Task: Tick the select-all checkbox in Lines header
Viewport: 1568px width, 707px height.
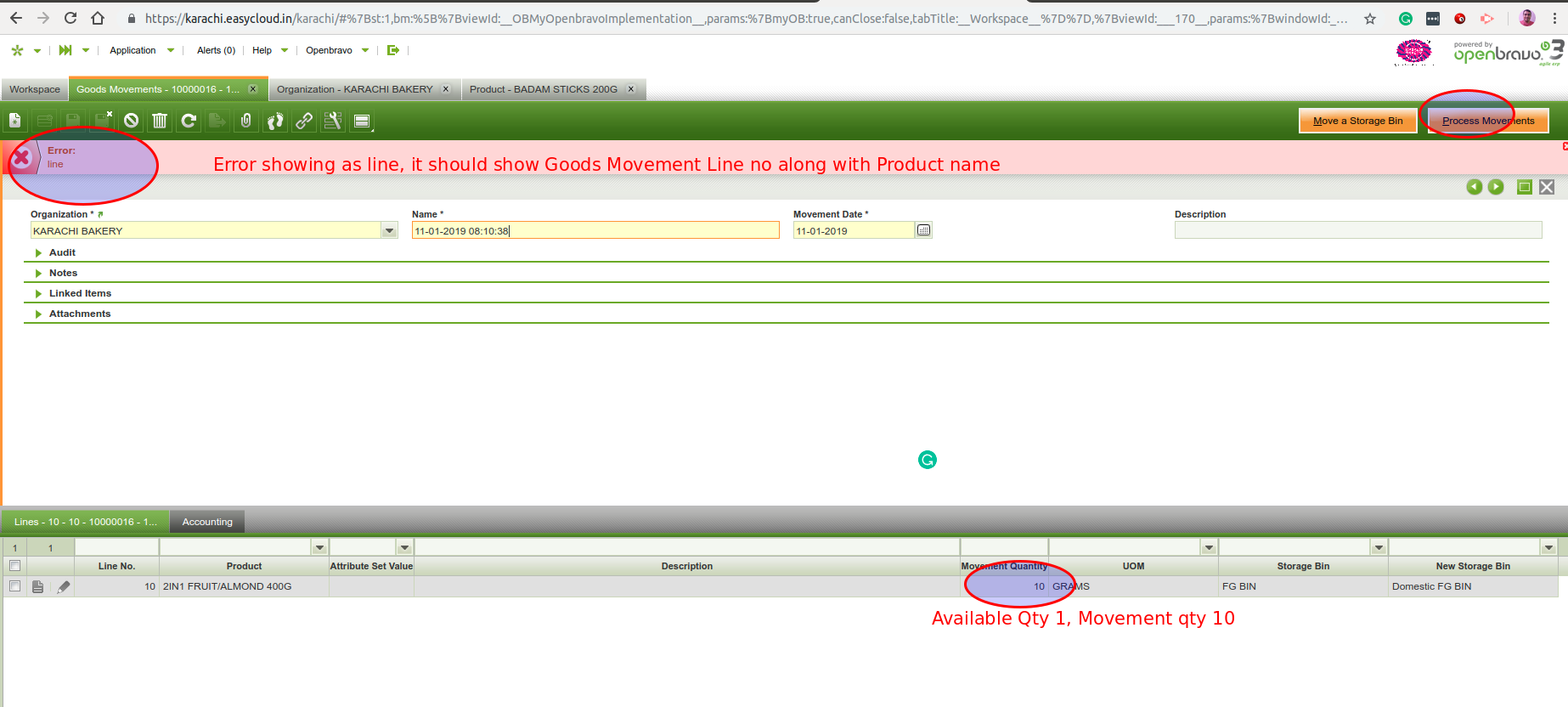Action: click(x=14, y=566)
